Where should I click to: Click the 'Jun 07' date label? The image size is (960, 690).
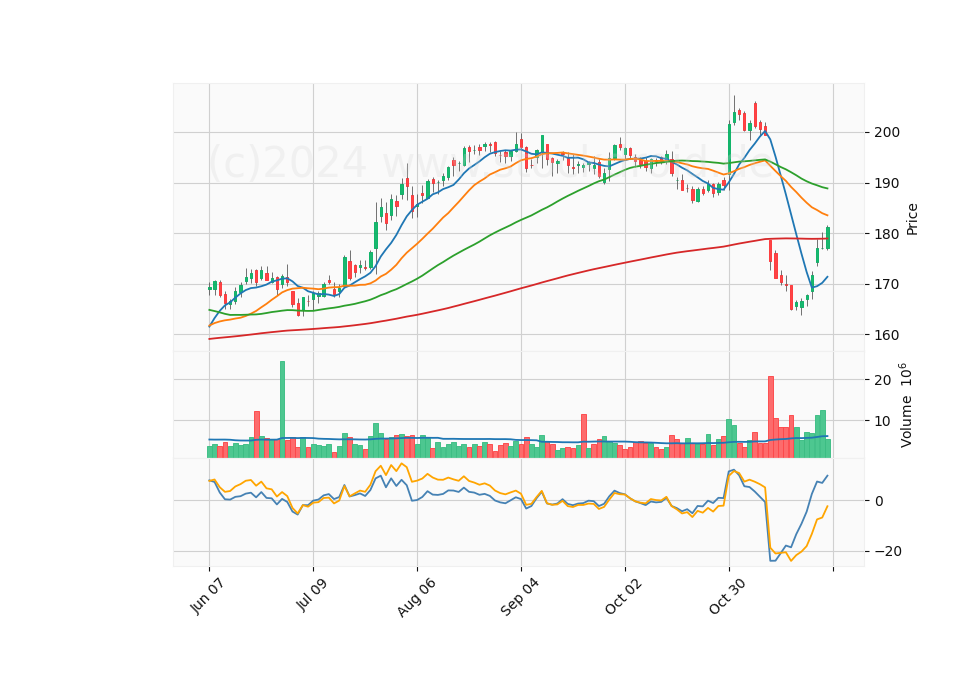click(x=206, y=596)
